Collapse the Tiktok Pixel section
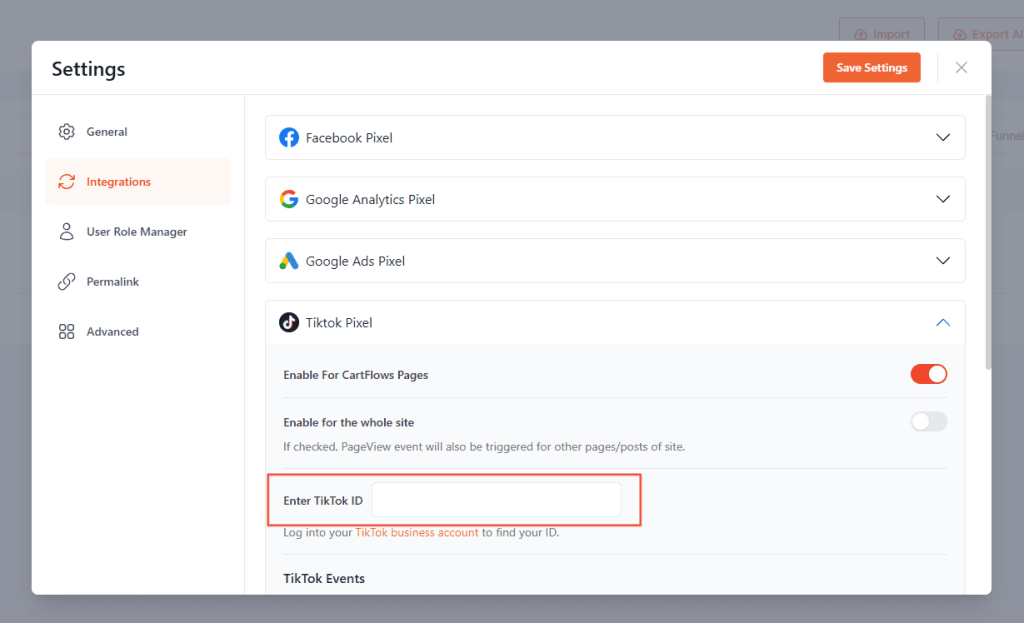The image size is (1024, 623). [942, 322]
